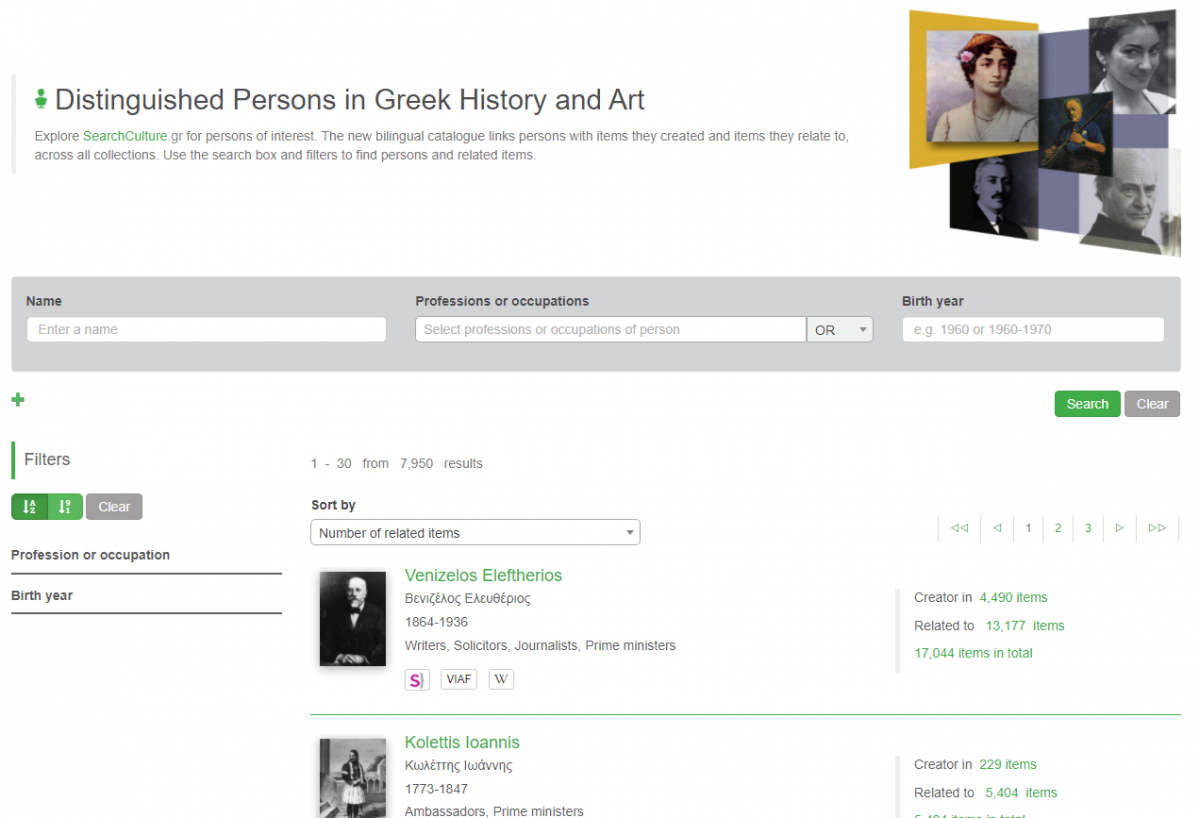This screenshot has height=818, width=1200.
Task: Open the VIAF badge for Venizelos
Action: pyautogui.click(x=459, y=680)
